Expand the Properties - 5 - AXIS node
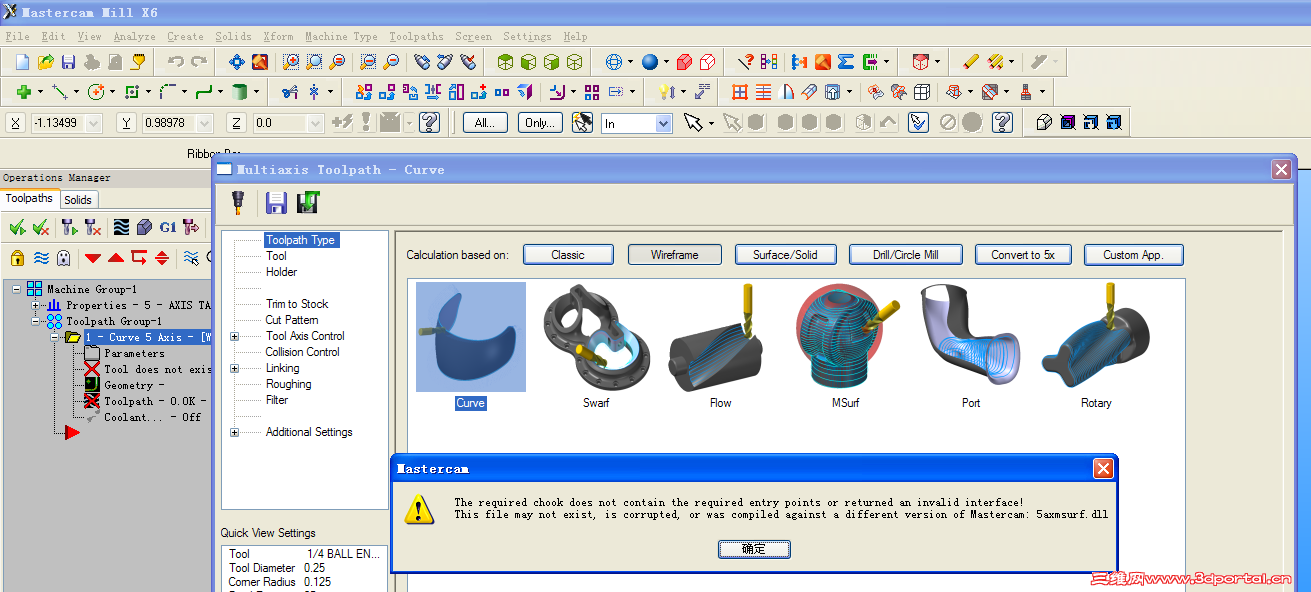Viewport: 1311px width, 592px height. [x=37, y=305]
